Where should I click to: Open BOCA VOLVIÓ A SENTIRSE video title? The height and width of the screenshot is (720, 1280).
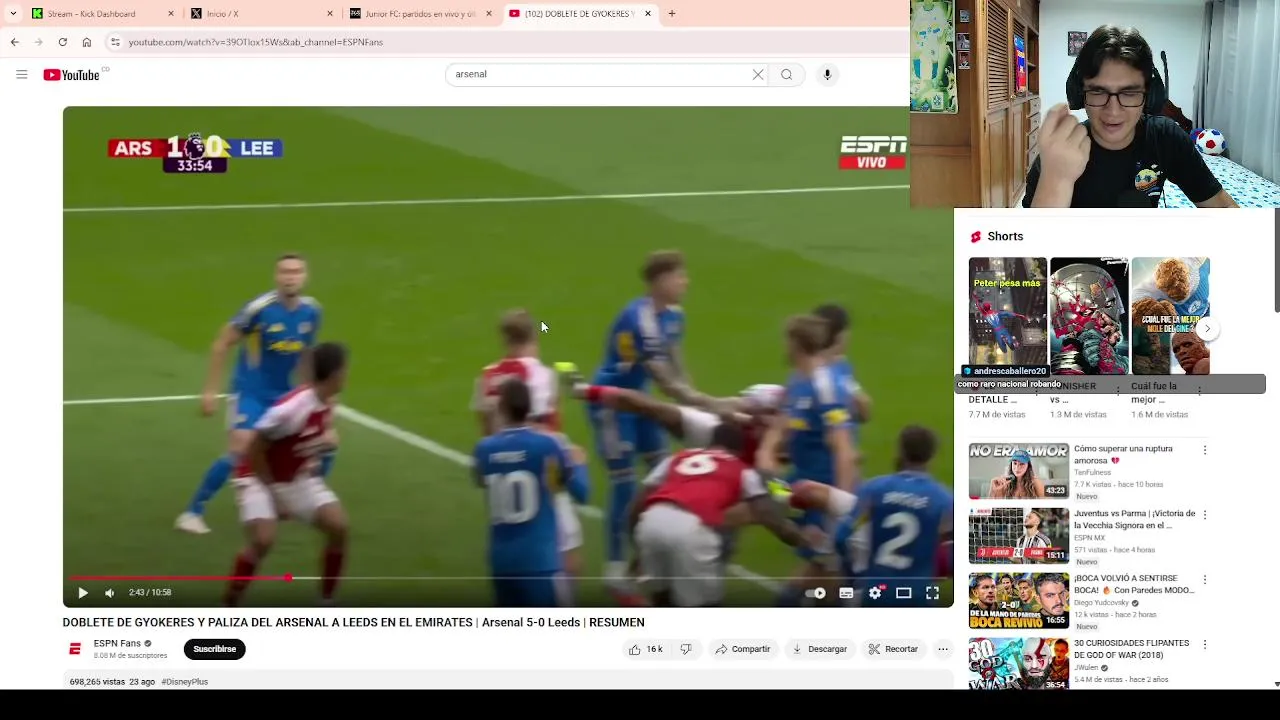pos(1134,585)
